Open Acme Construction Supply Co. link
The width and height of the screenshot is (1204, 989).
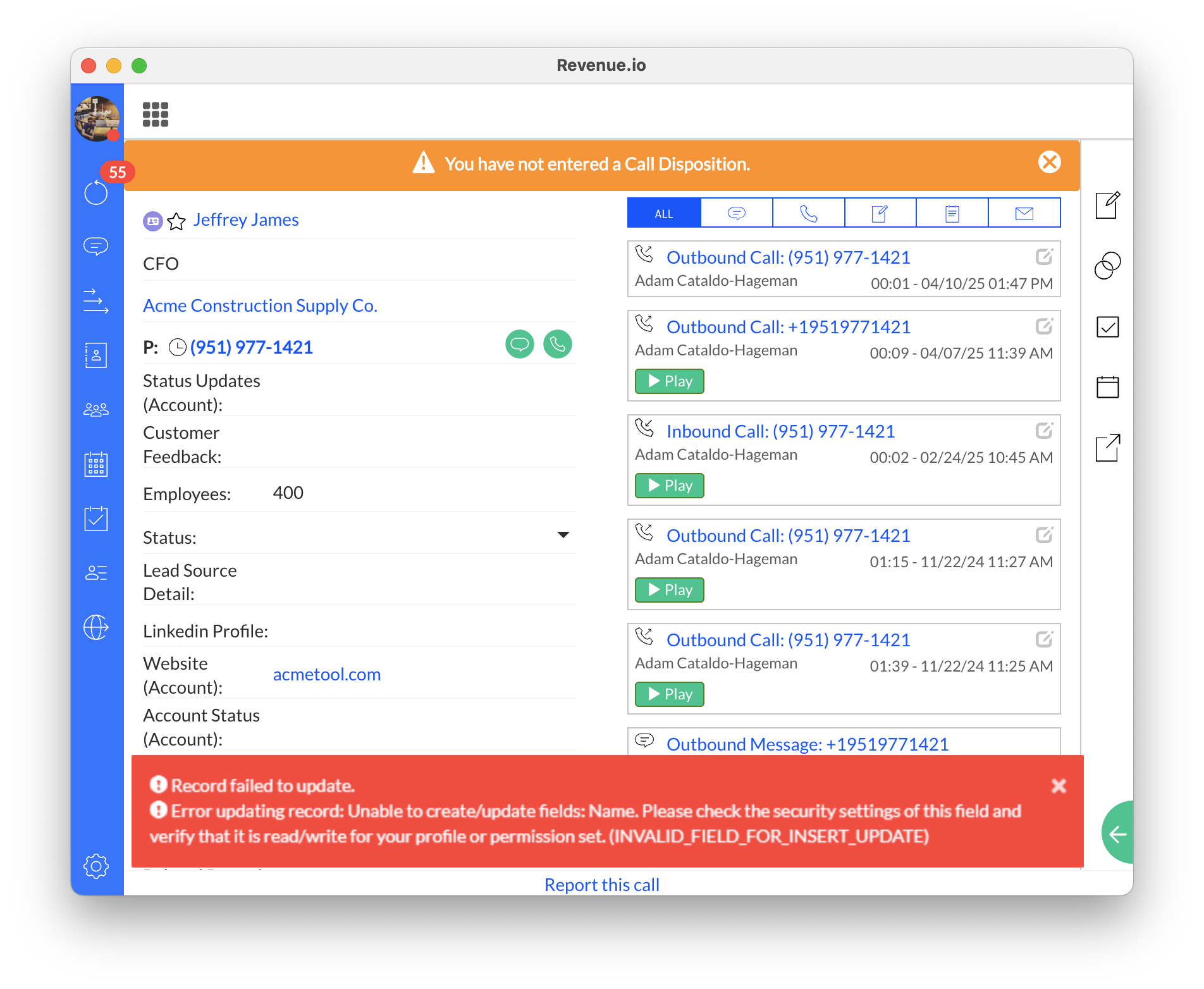[x=260, y=305]
